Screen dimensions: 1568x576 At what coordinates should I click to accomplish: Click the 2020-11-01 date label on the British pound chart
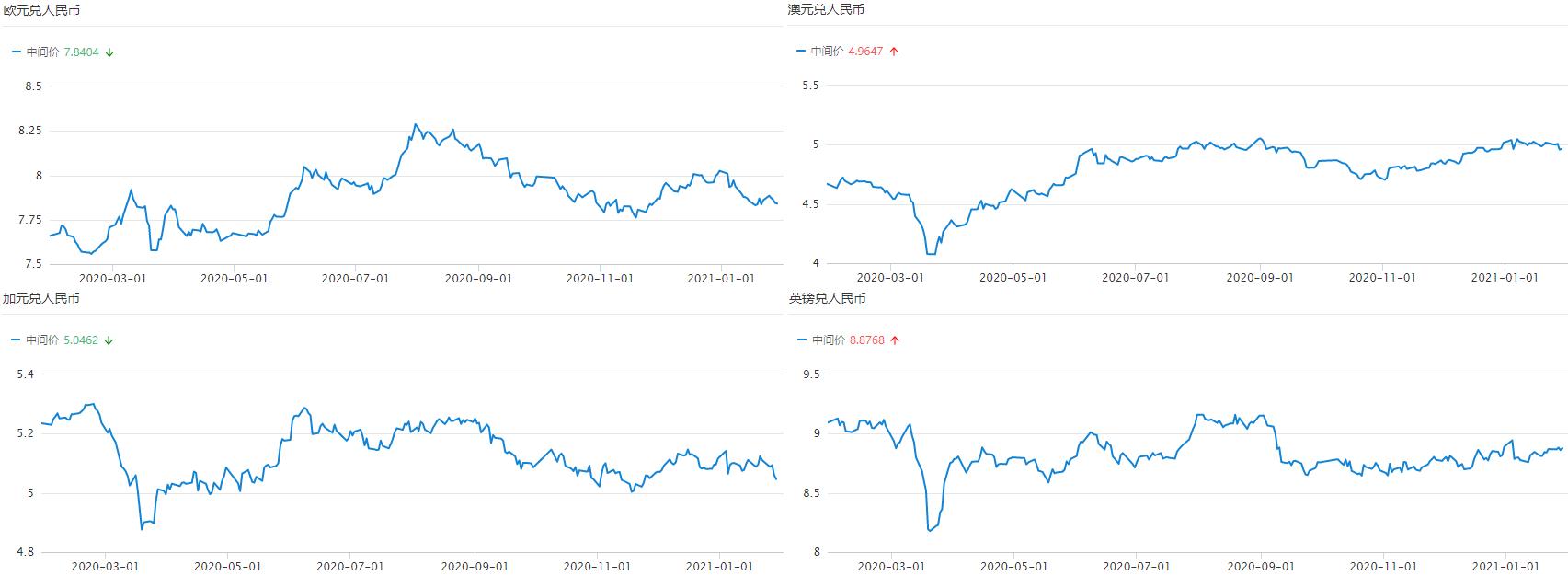click(1382, 567)
